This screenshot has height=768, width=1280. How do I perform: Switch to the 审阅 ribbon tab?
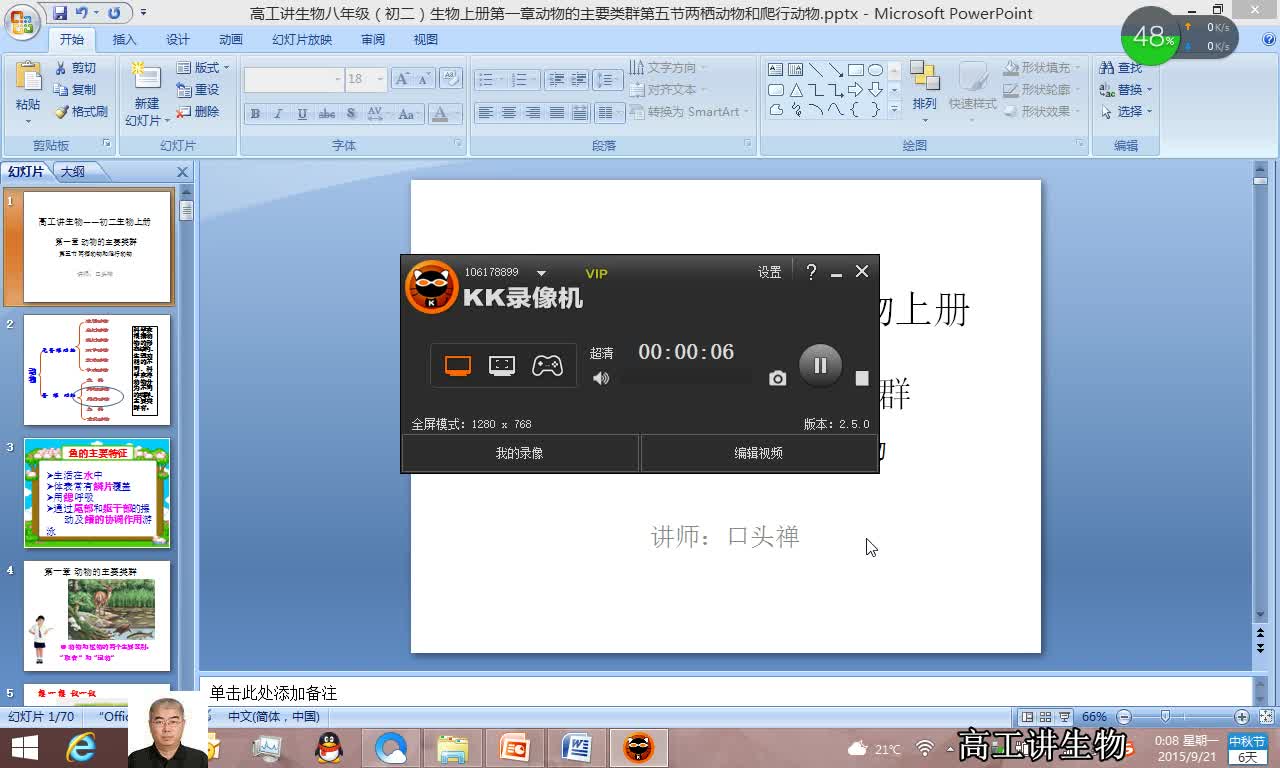[x=373, y=40]
